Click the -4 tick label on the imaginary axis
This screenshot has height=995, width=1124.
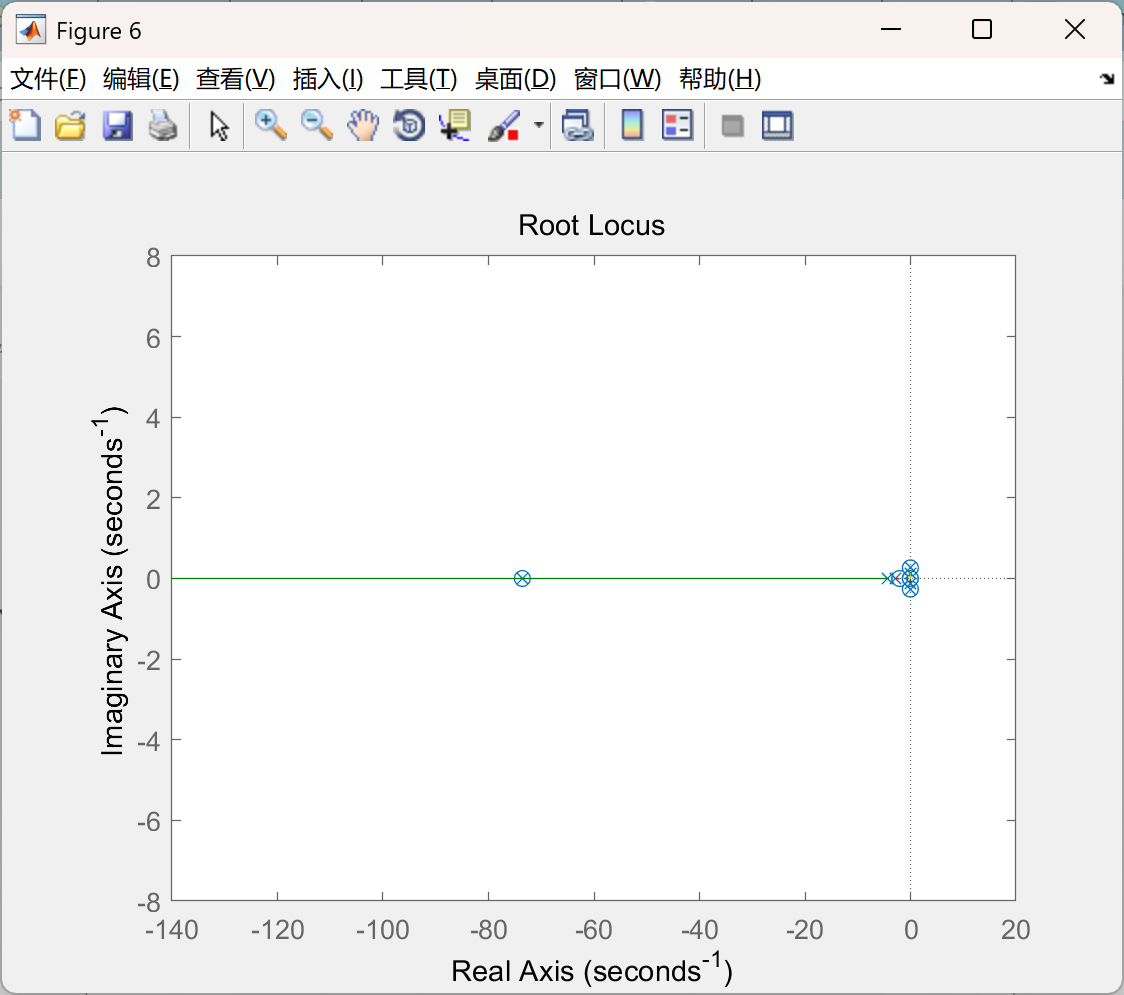(149, 741)
